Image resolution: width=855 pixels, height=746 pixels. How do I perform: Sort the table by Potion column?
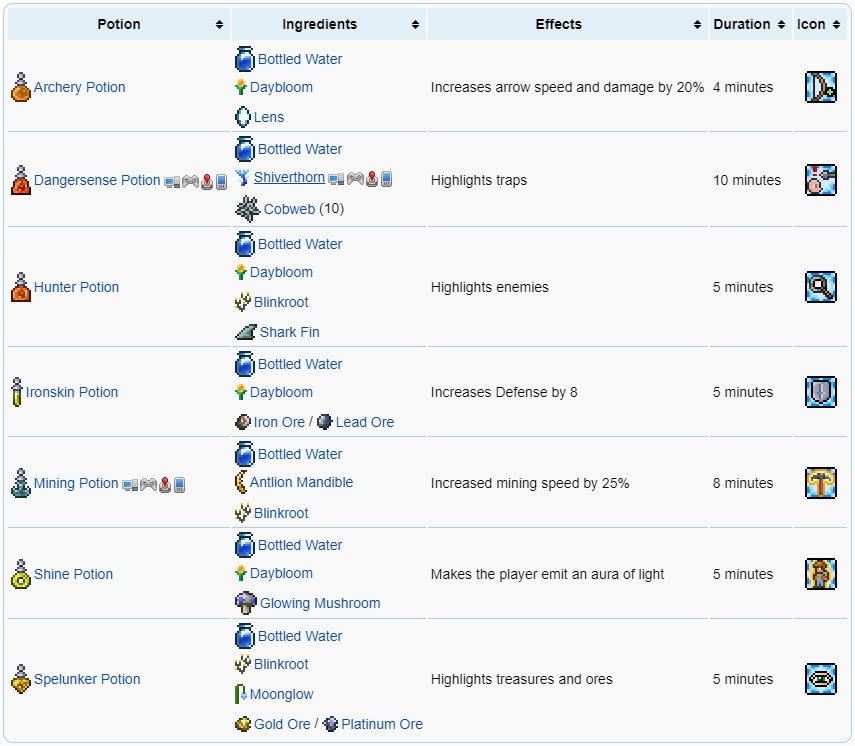(x=219, y=25)
